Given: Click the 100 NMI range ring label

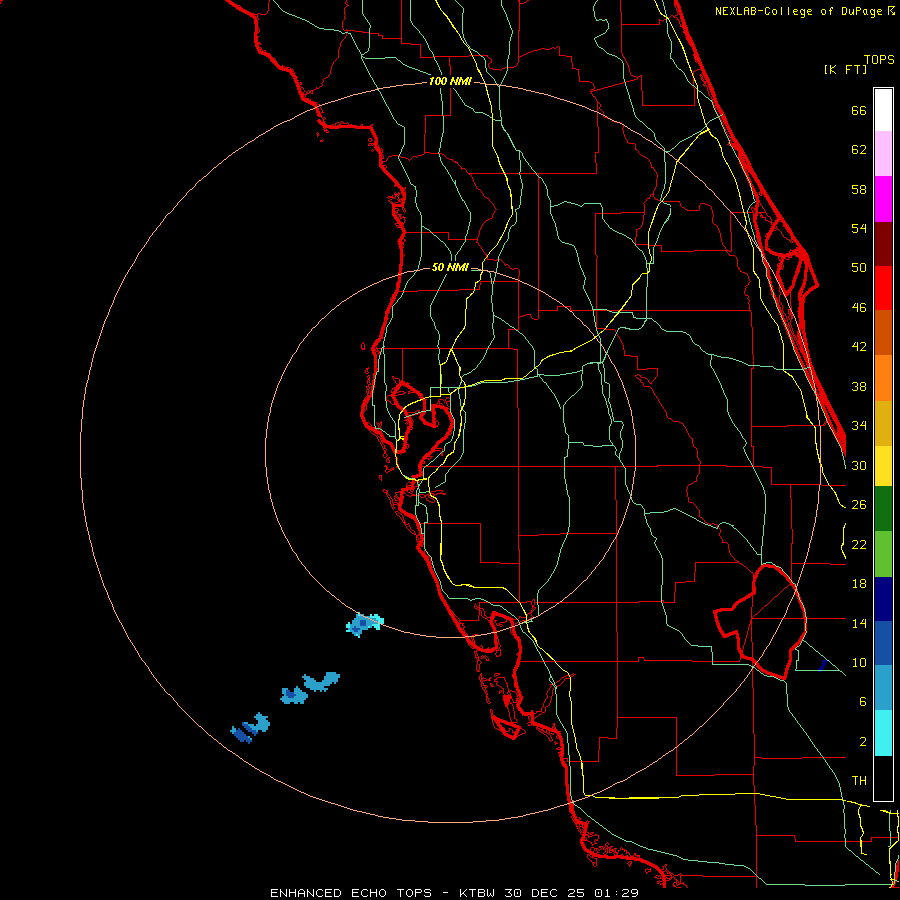Looking at the screenshot, I should pyautogui.click(x=450, y=81).
